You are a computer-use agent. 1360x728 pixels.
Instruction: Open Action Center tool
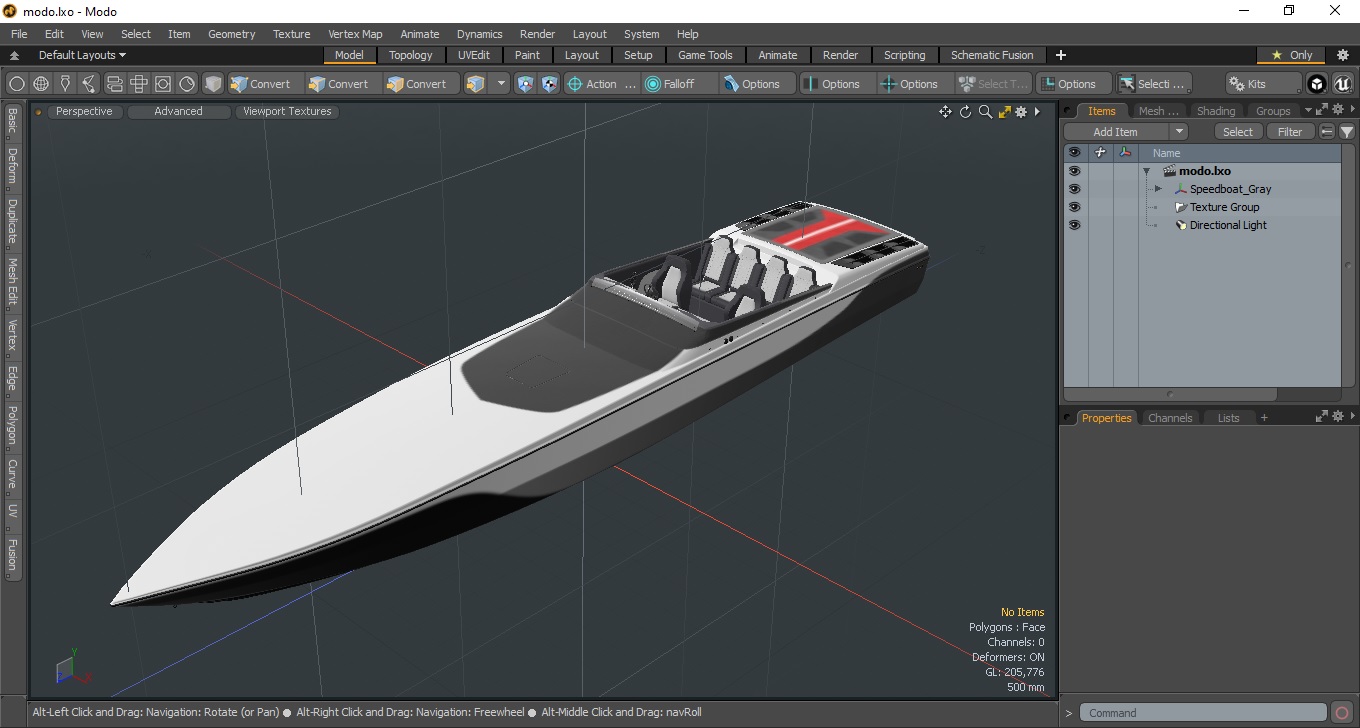click(601, 84)
